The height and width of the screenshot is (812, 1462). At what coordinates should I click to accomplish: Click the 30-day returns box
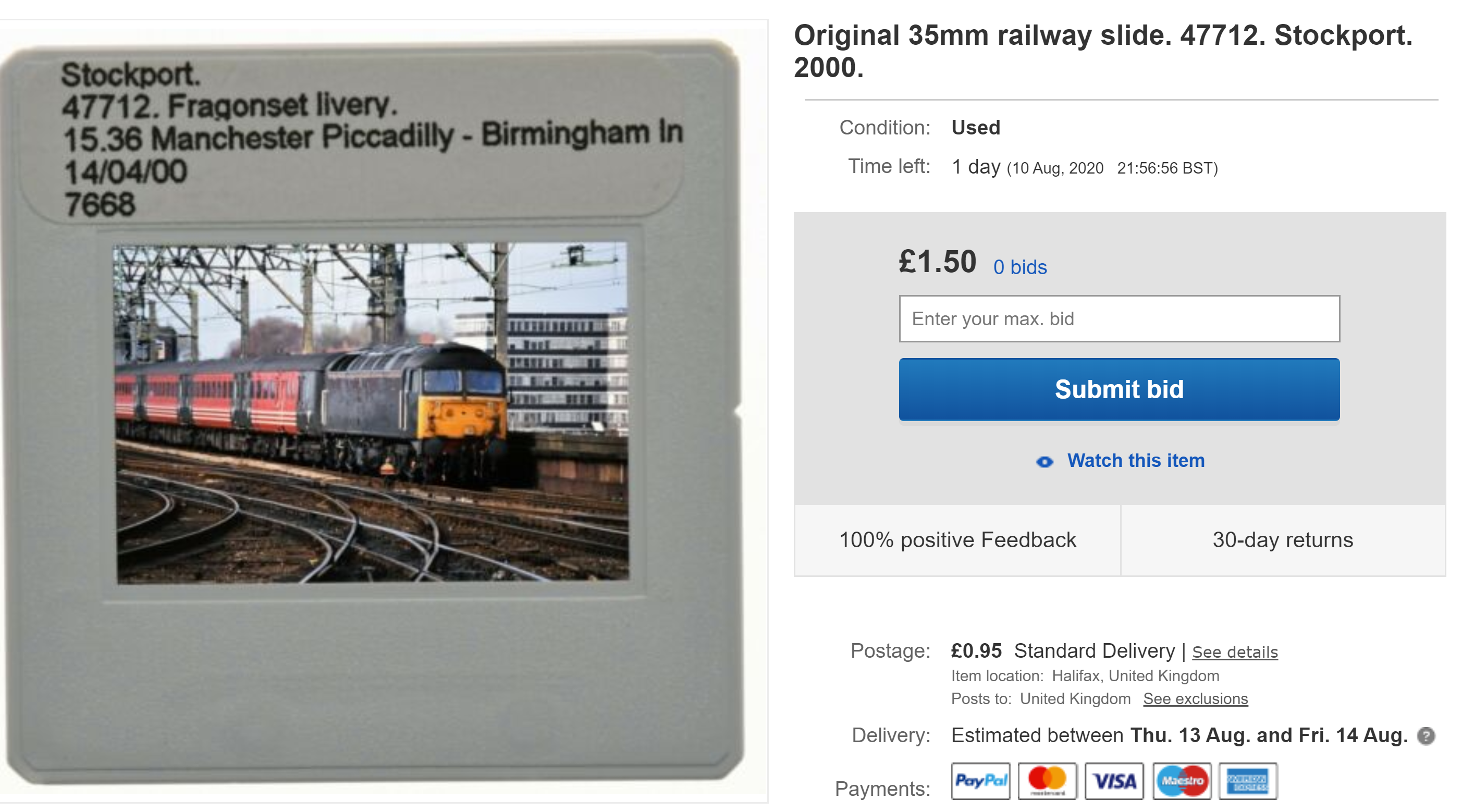(1283, 539)
